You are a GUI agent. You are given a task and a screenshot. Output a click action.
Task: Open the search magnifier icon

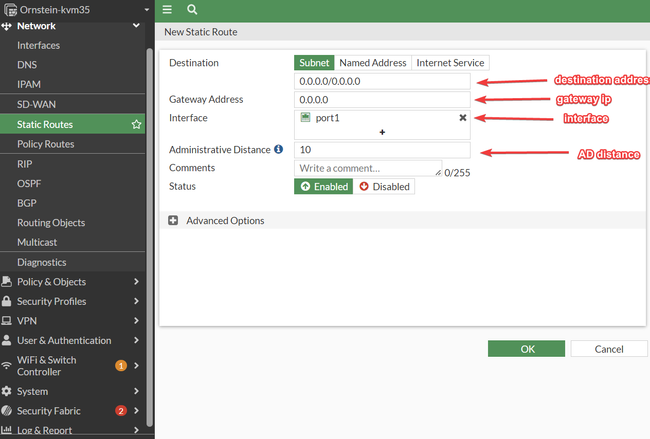pos(192,9)
